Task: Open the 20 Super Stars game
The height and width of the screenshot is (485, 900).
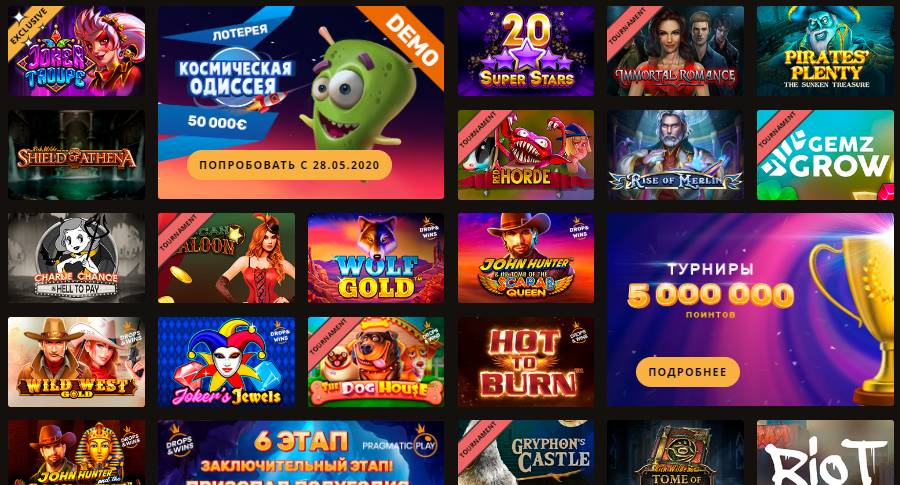Action: pos(526,51)
